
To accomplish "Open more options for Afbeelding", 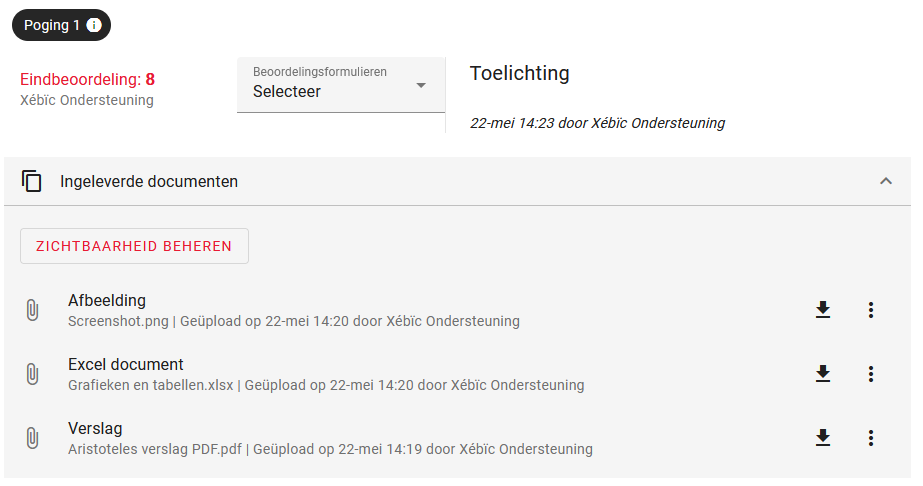I will coord(871,310).
